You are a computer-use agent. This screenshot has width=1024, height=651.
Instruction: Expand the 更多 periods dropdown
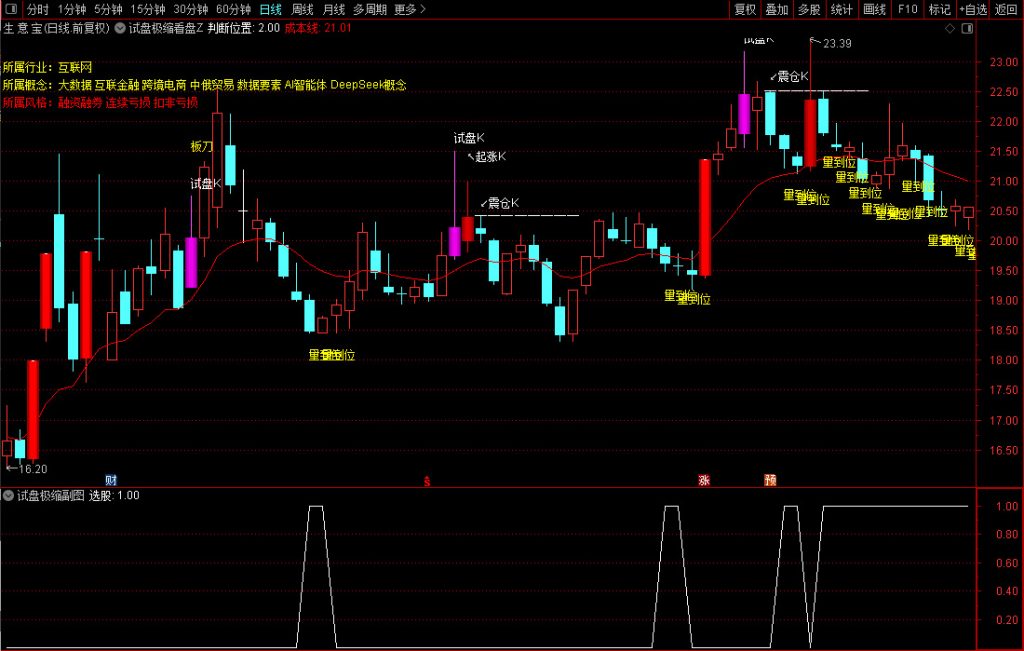click(409, 9)
